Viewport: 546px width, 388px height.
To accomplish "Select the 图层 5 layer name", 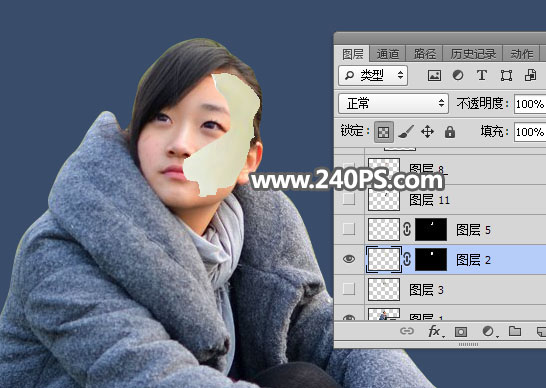I will click(473, 230).
